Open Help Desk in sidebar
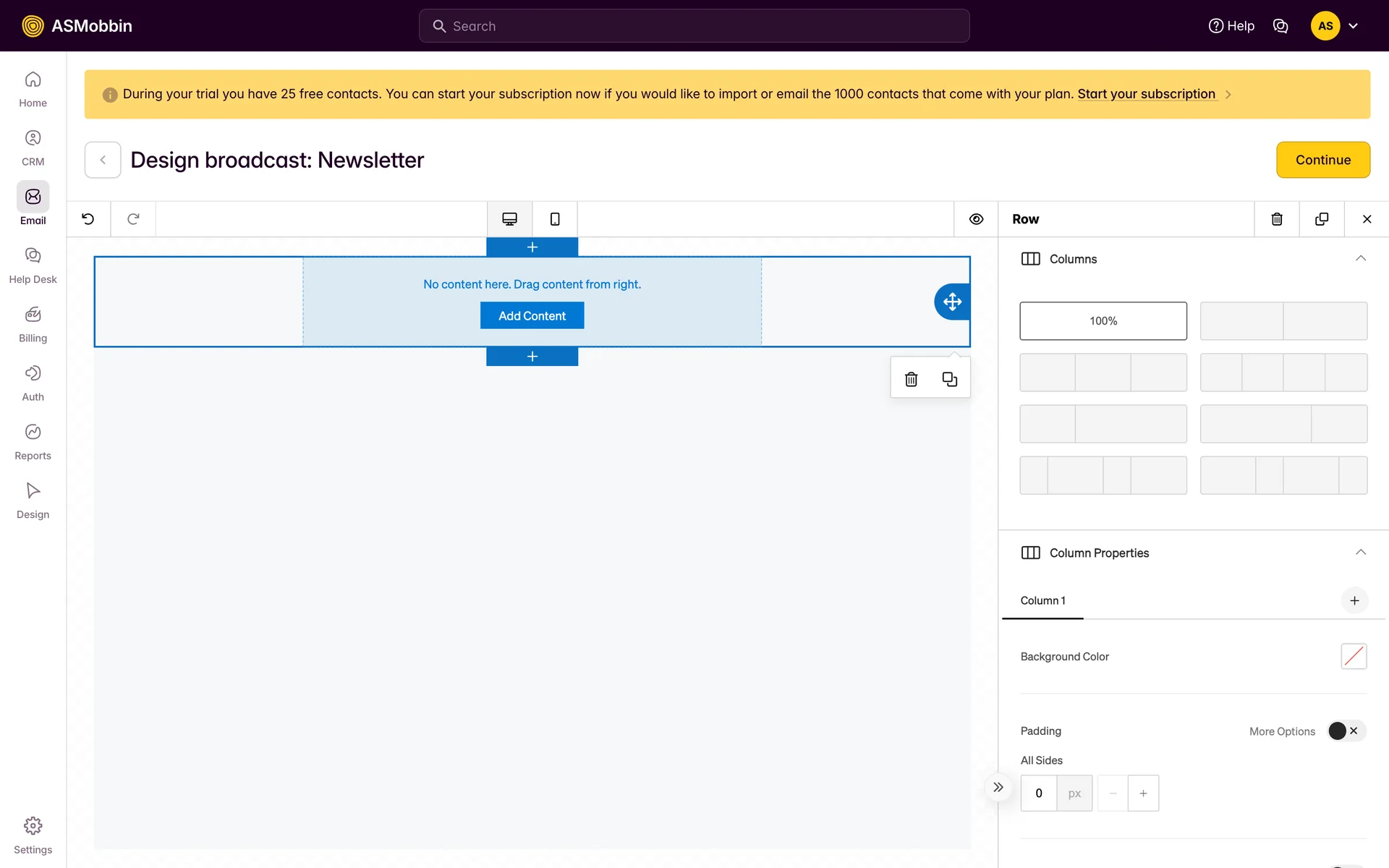Image resolution: width=1389 pixels, height=868 pixels. pos(33,265)
